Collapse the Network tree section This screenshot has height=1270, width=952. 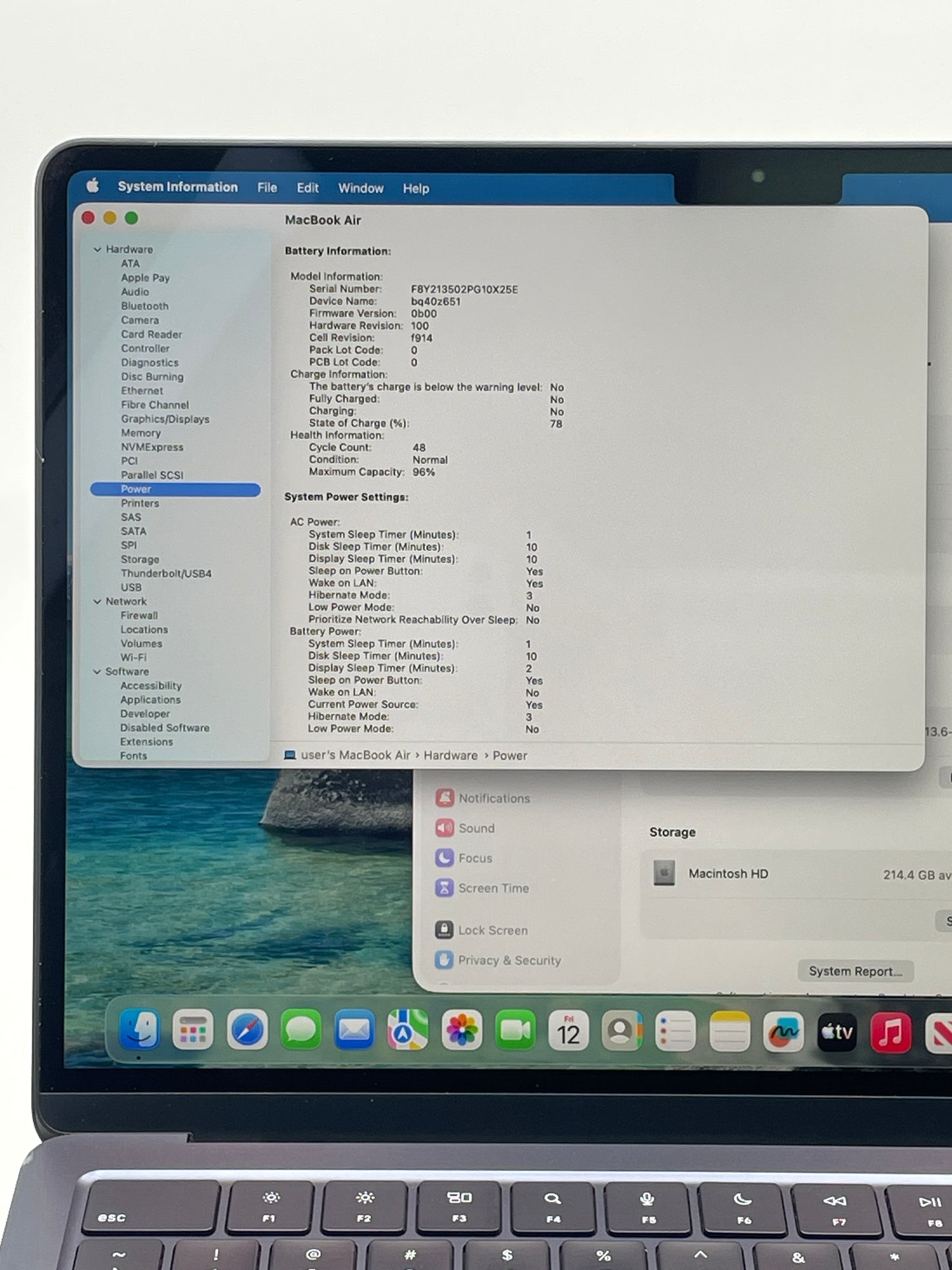click(98, 602)
